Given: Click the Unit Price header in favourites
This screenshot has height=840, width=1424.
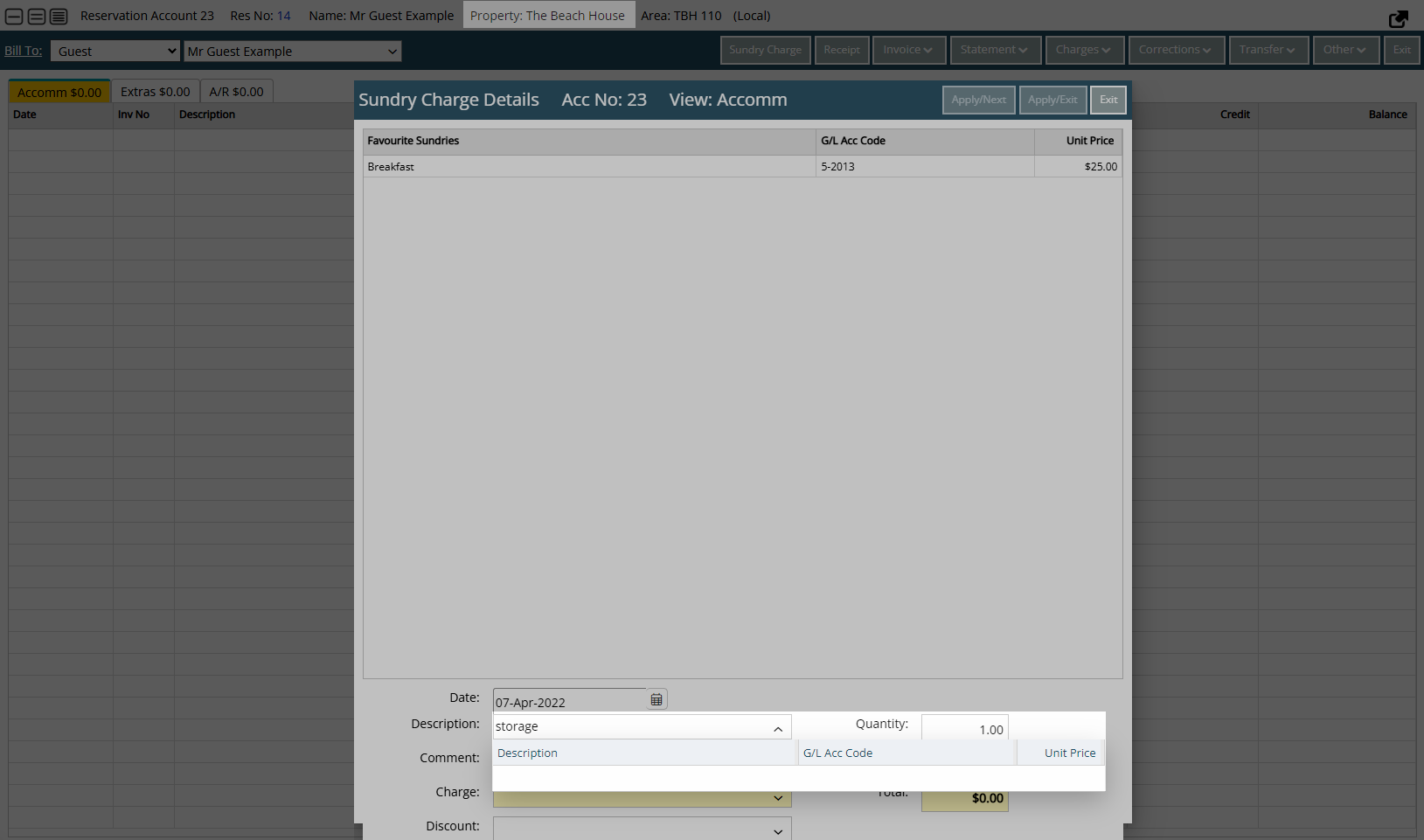Looking at the screenshot, I should point(1078,141).
